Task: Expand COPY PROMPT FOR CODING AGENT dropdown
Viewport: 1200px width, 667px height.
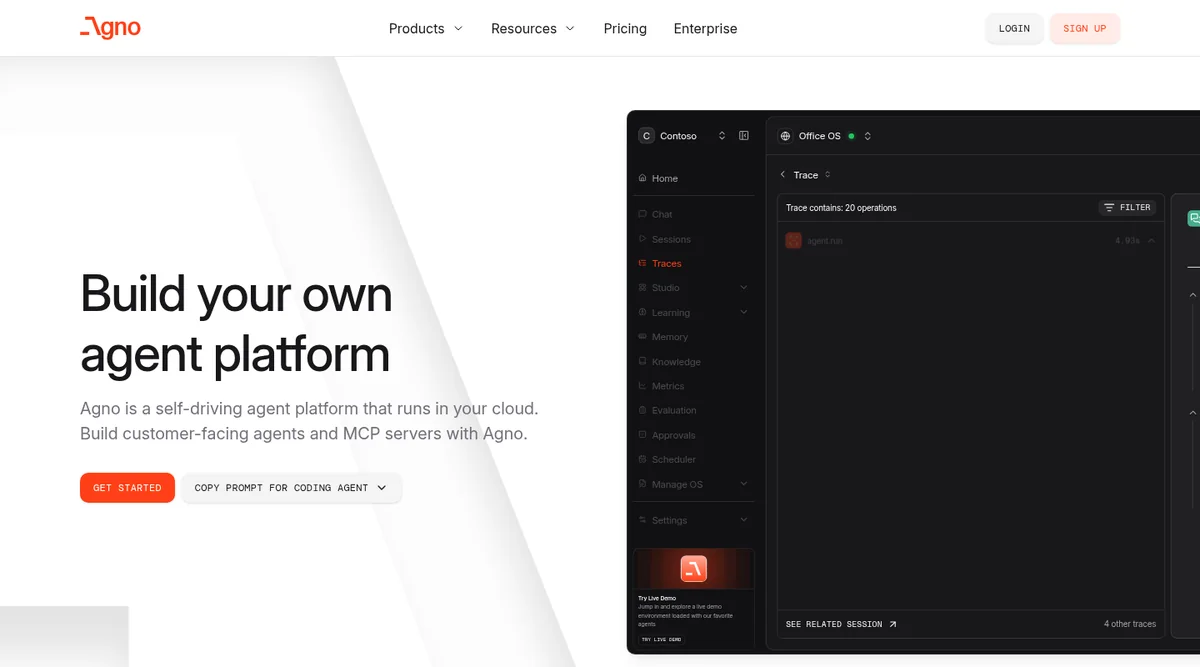Action: tap(291, 488)
